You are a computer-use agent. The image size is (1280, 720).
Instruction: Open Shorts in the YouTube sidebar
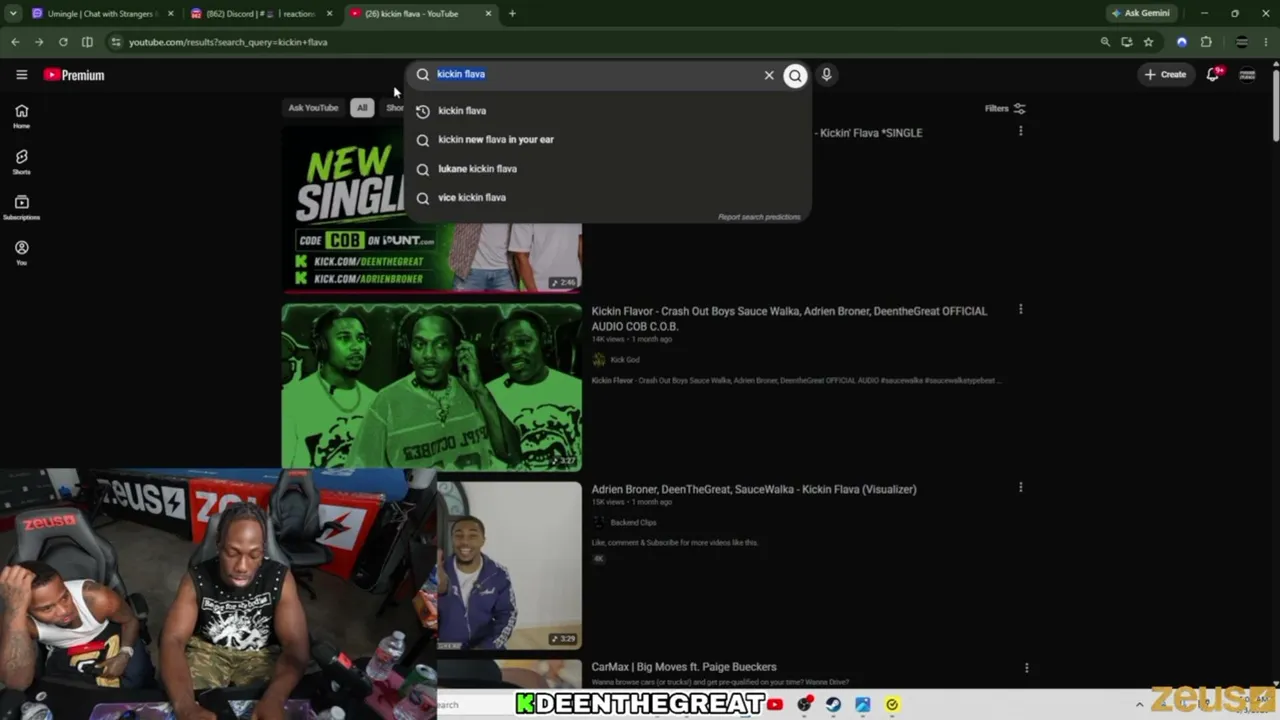tap(21, 162)
